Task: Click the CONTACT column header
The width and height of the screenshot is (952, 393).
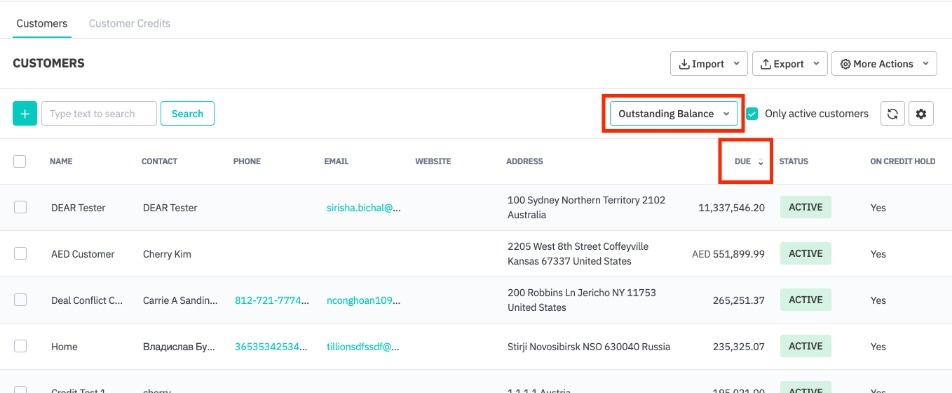Action: click(159, 162)
